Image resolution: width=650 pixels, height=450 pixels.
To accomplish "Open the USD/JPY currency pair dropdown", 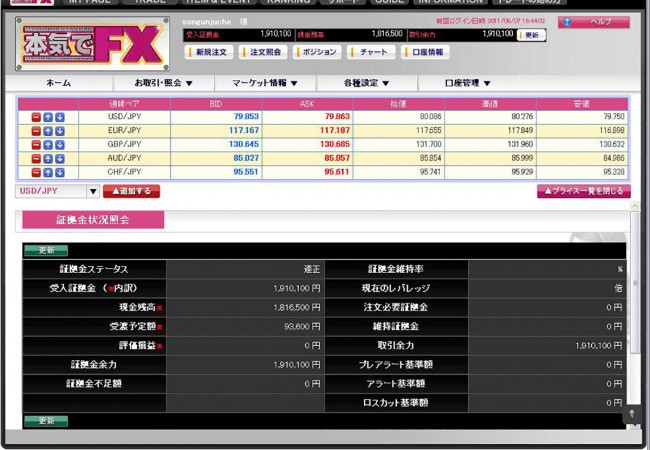I will (x=93, y=191).
